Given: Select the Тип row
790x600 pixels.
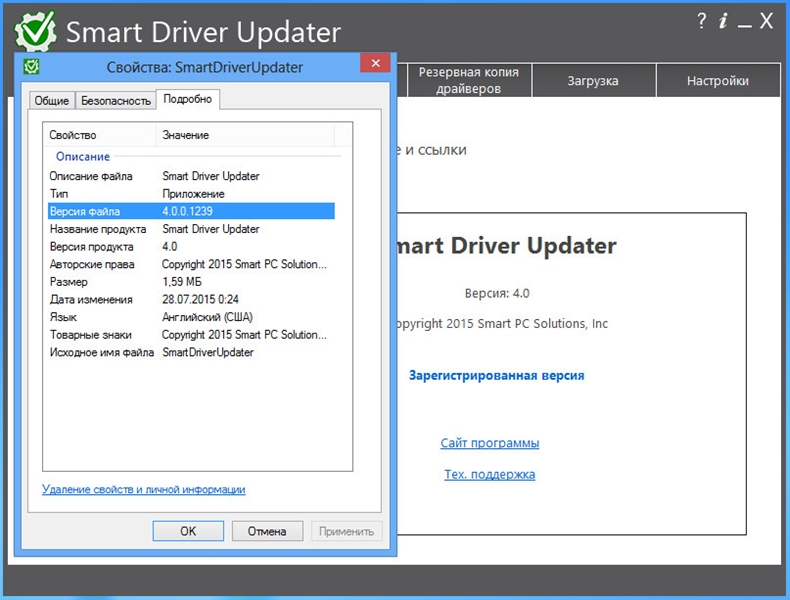Looking at the screenshot, I should pos(191,194).
